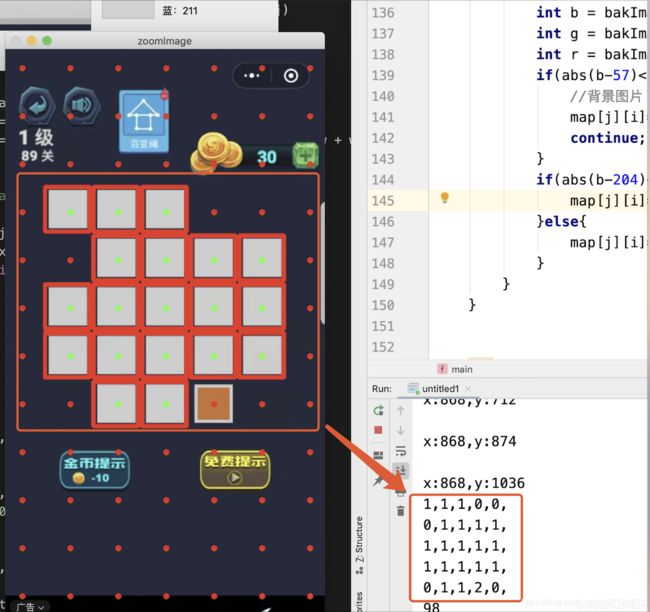Viewport: 650px width, 612px height.
Task: Click the restore layout icon in the Run panel
Action: point(378,455)
